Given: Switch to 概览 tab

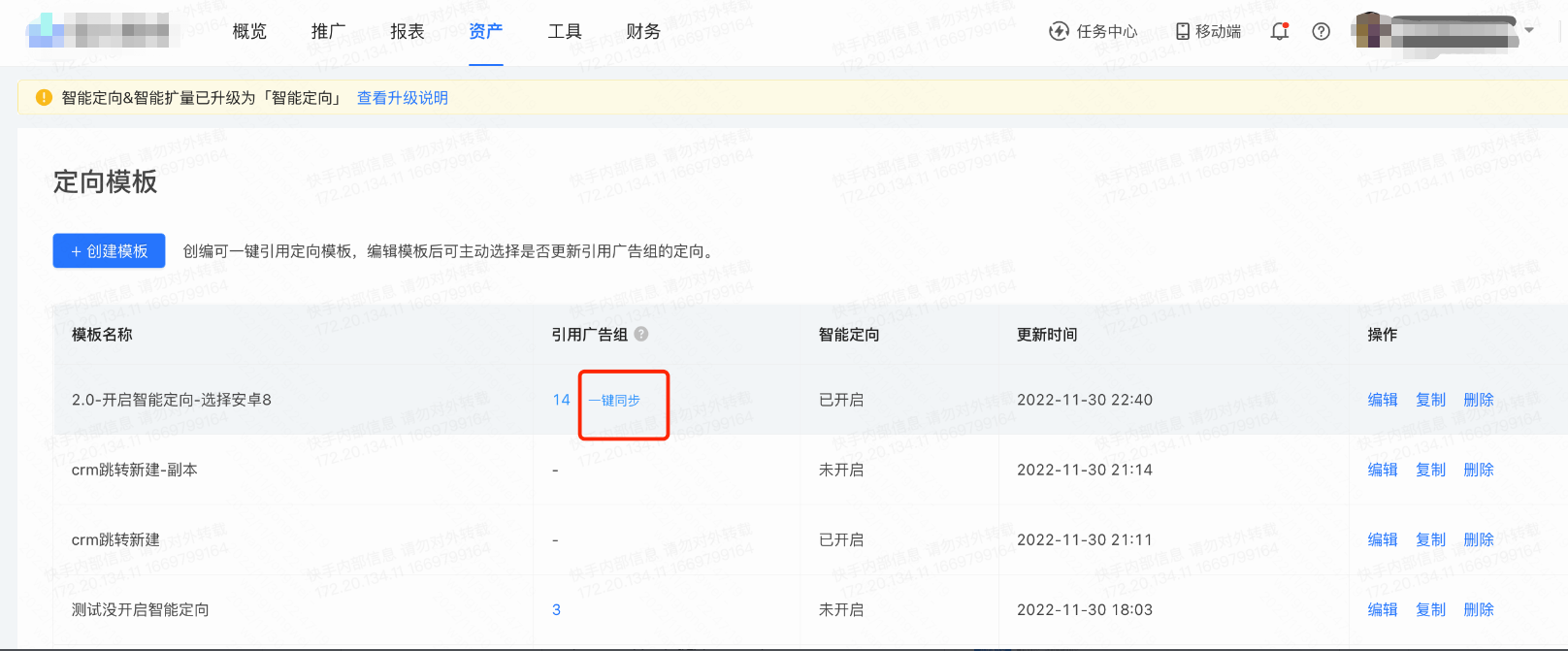Looking at the screenshot, I should pyautogui.click(x=249, y=31).
